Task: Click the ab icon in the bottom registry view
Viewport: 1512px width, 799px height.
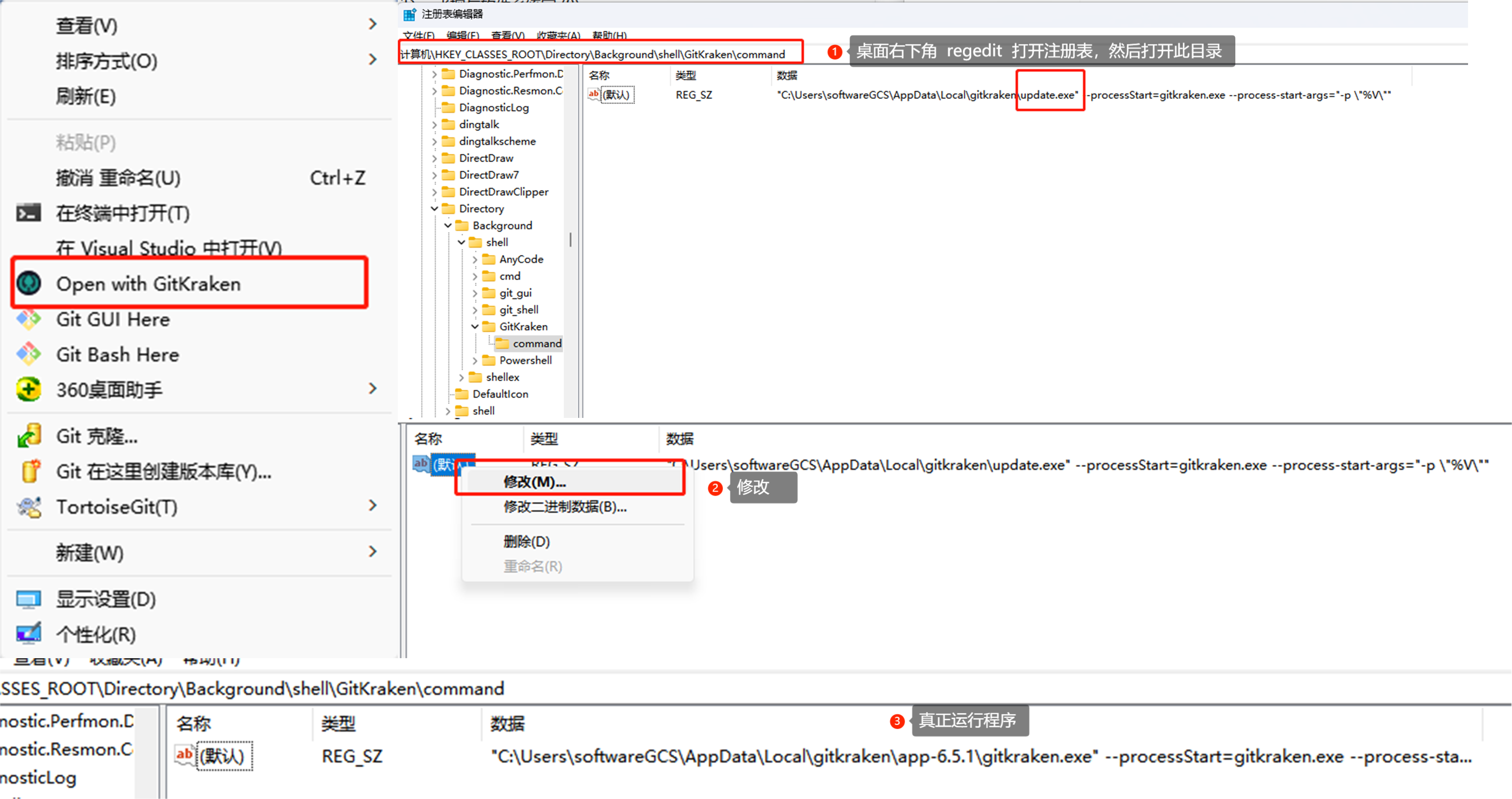Action: [184, 755]
